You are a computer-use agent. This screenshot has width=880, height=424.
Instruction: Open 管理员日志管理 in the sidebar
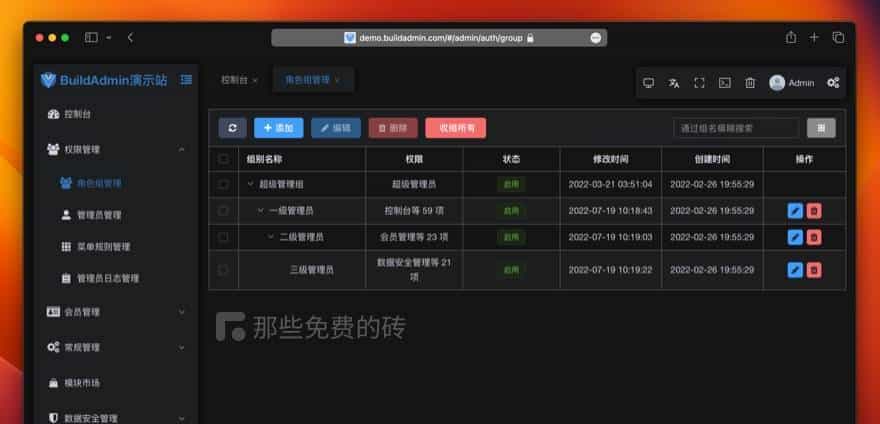116,278
